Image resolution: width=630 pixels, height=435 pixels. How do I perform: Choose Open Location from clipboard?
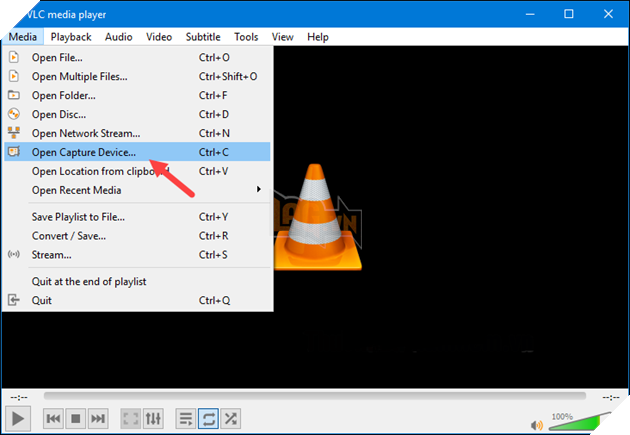point(137,171)
